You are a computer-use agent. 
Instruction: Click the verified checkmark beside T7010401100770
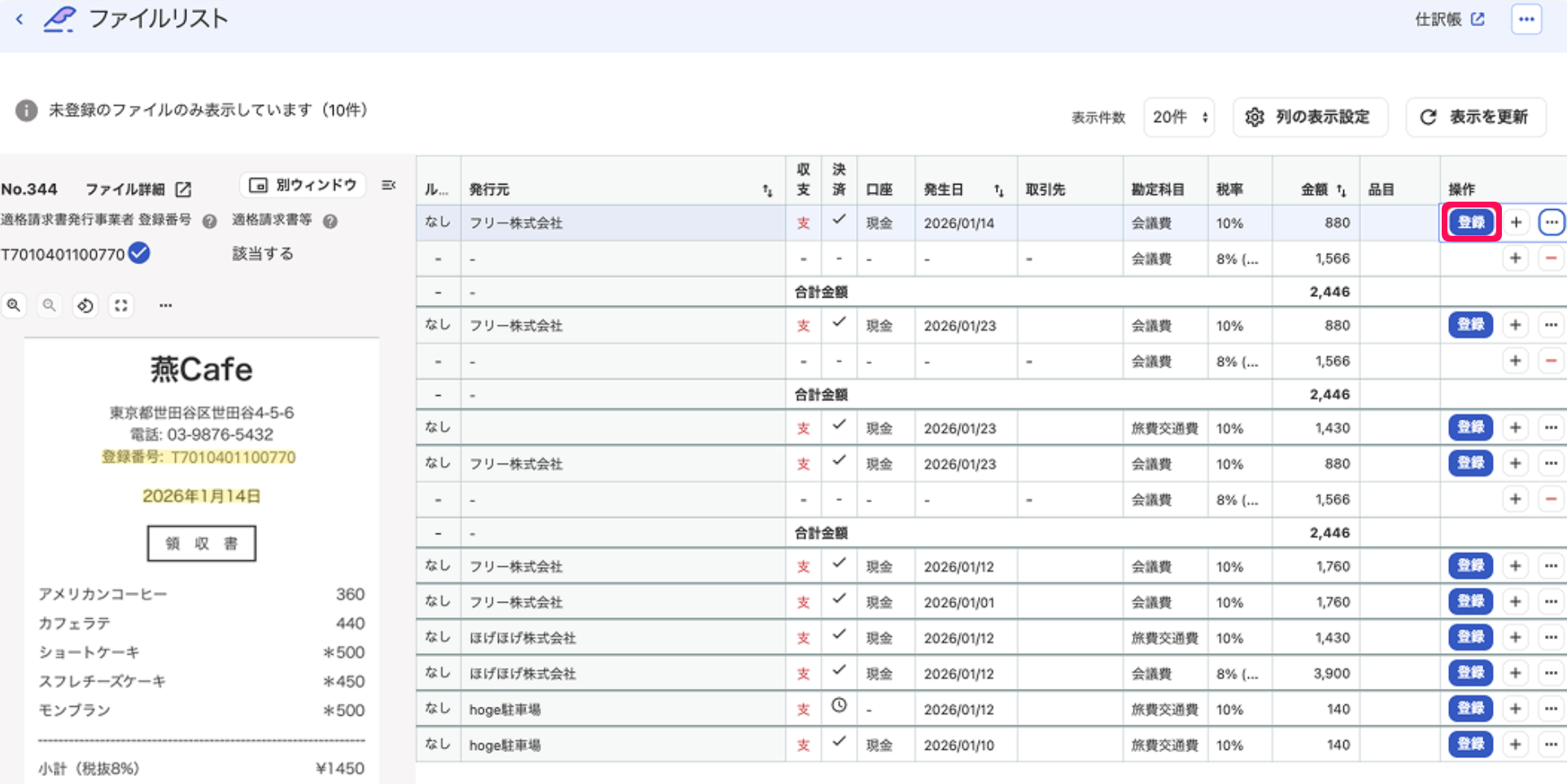139,253
